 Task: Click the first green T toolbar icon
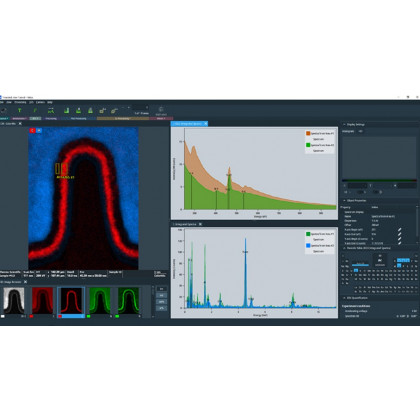[19, 110]
